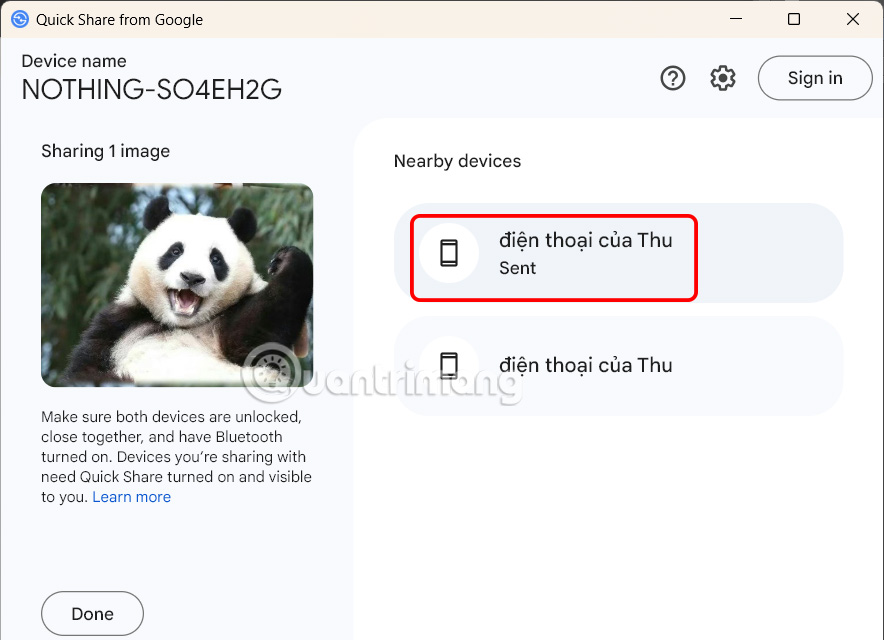Select the second 'điện thoại của Thu' device
Image resolution: width=884 pixels, height=640 pixels.
click(x=586, y=365)
